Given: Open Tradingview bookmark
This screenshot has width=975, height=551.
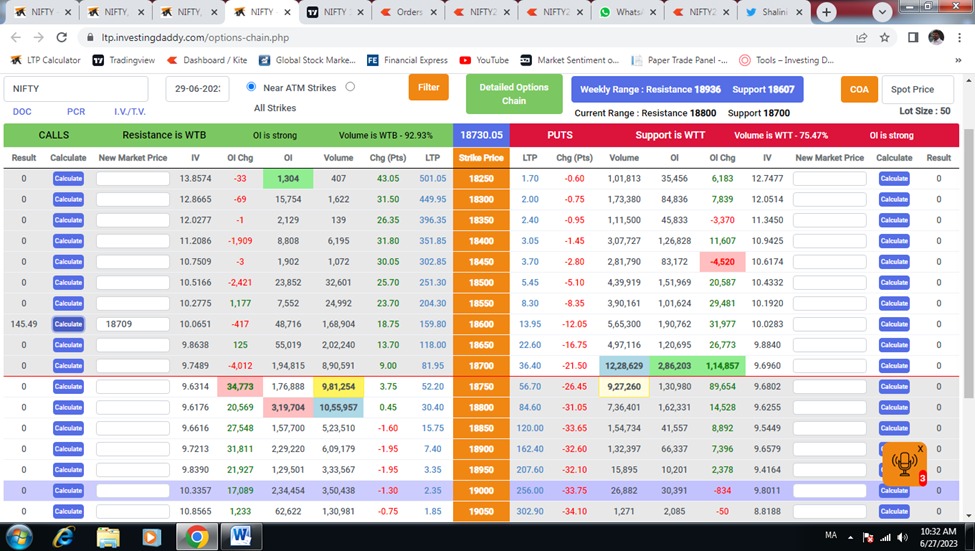Looking at the screenshot, I should (x=123, y=60).
